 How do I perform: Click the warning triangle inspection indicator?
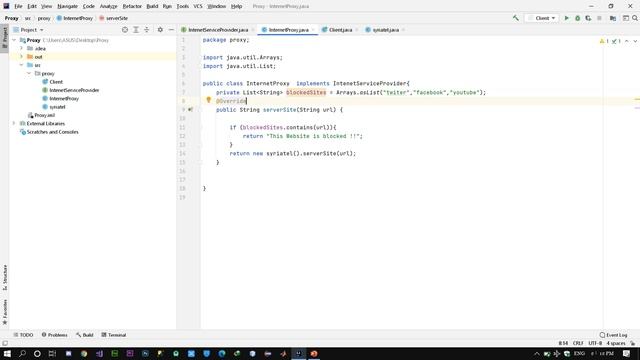(602, 41)
